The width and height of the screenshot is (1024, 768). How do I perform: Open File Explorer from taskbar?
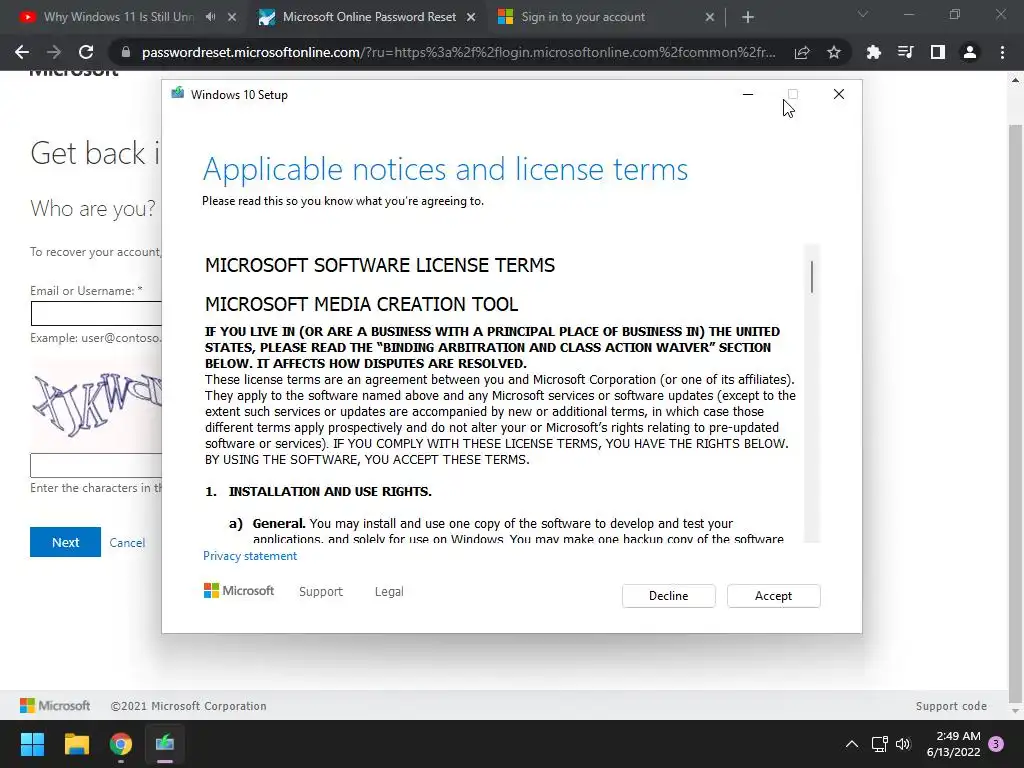[x=76, y=744]
